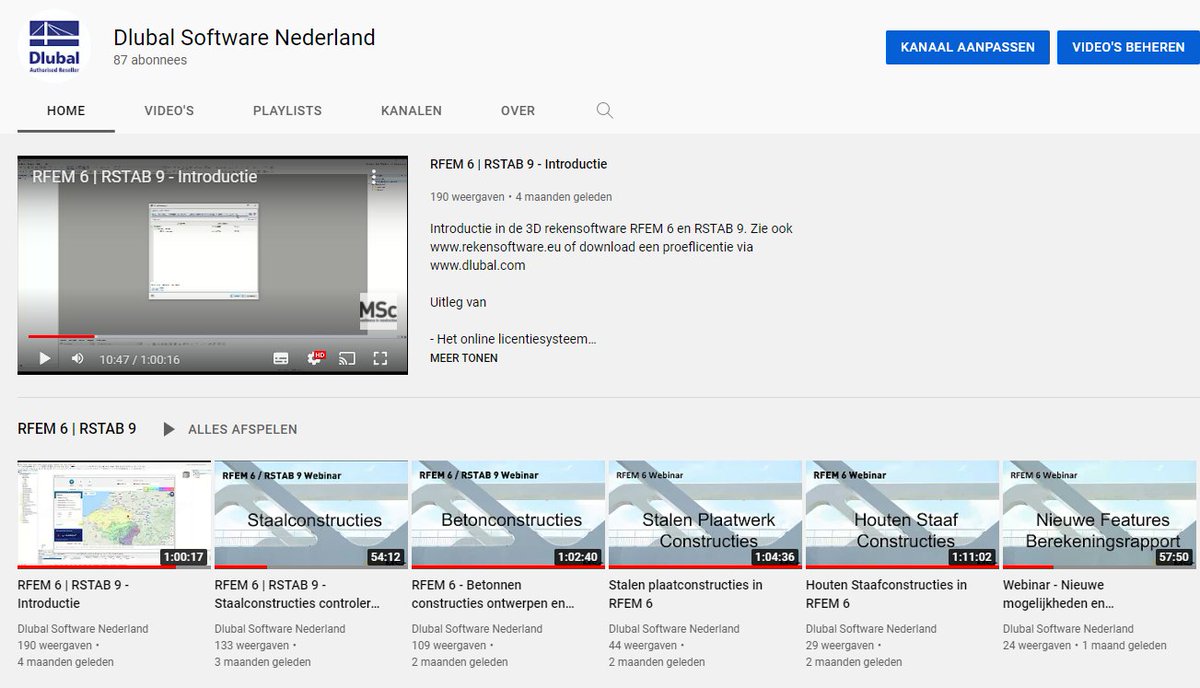Viewport: 1200px width, 688px height.
Task: Click title 'RFEM 6 | RSTAB 9 - Staalconstructies controler…'
Action: [298, 594]
